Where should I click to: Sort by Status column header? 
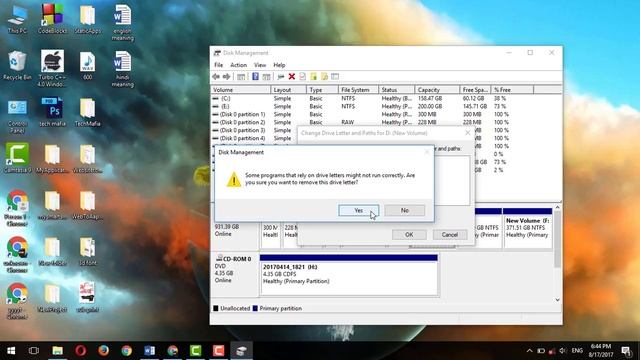(x=396, y=90)
